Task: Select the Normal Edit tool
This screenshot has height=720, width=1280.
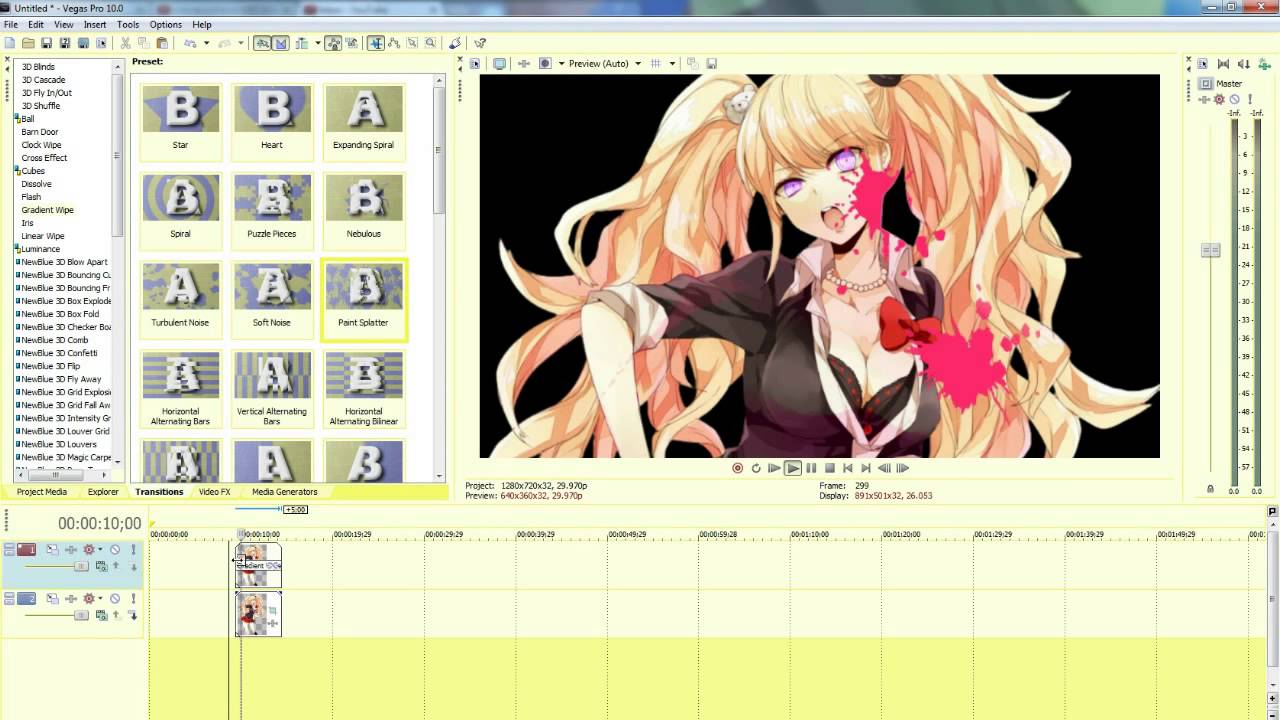Action: coord(376,43)
